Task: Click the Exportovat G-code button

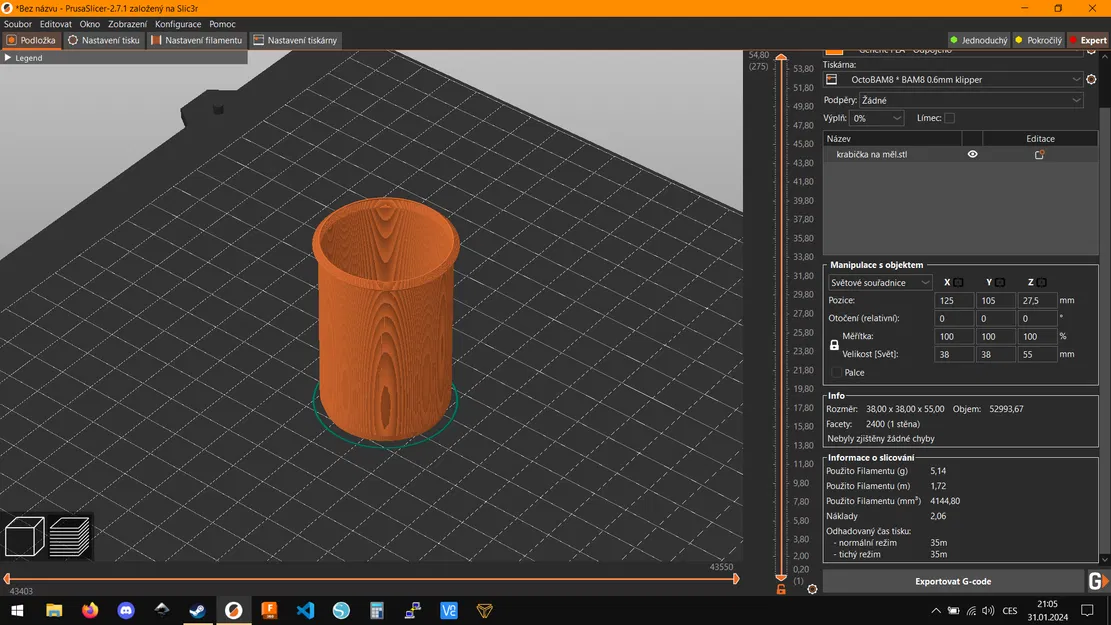Action: pyautogui.click(x=953, y=581)
